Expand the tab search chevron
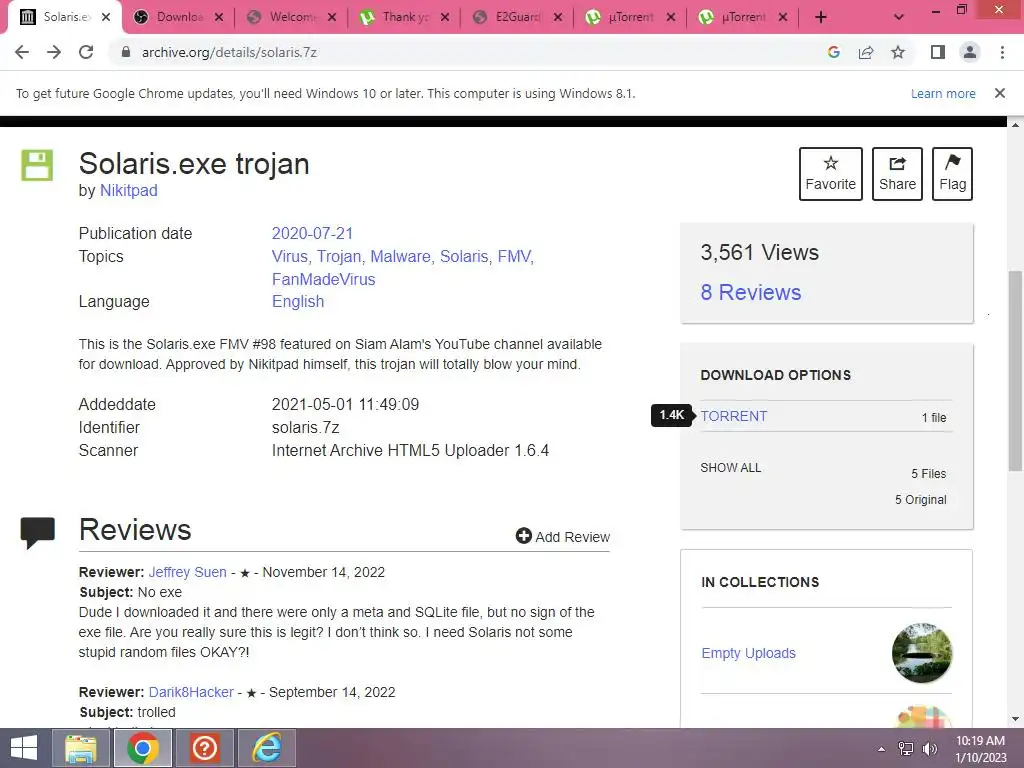 [x=899, y=17]
